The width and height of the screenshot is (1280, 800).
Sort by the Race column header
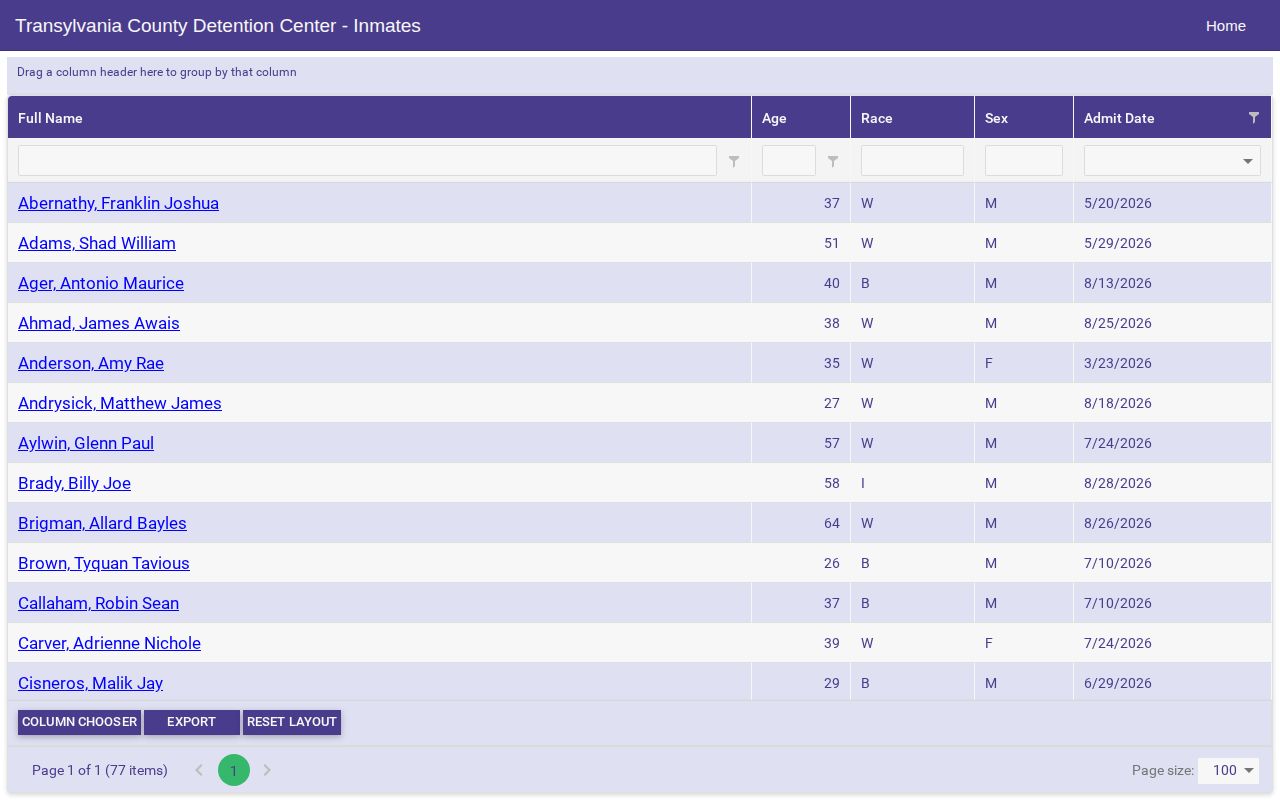click(912, 118)
